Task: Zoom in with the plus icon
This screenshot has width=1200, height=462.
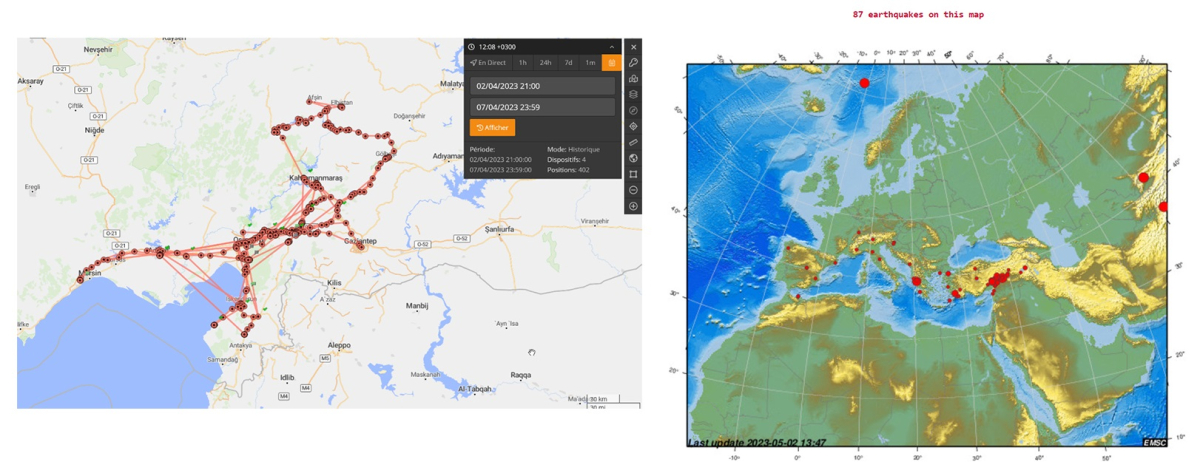Action: coord(633,206)
